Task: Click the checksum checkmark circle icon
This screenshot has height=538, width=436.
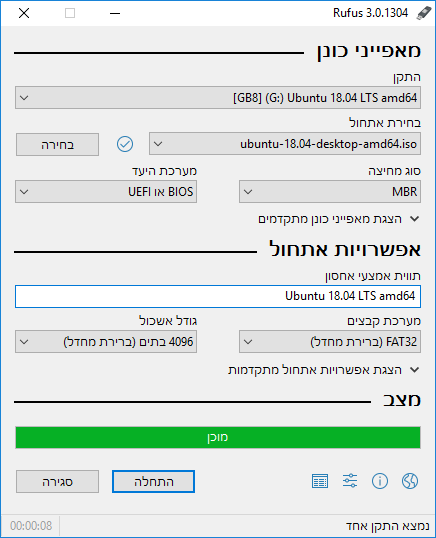Action: point(125,144)
